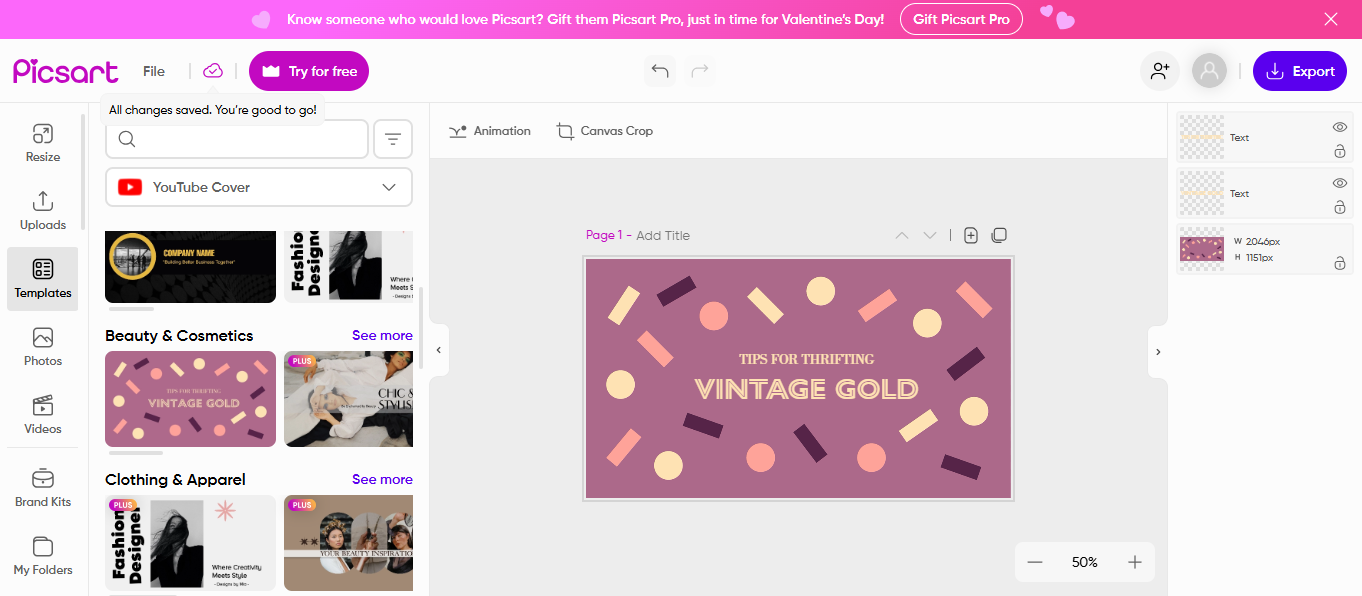1362x596 pixels.
Task: Collapse the right layers panel
Action: click(x=1158, y=351)
